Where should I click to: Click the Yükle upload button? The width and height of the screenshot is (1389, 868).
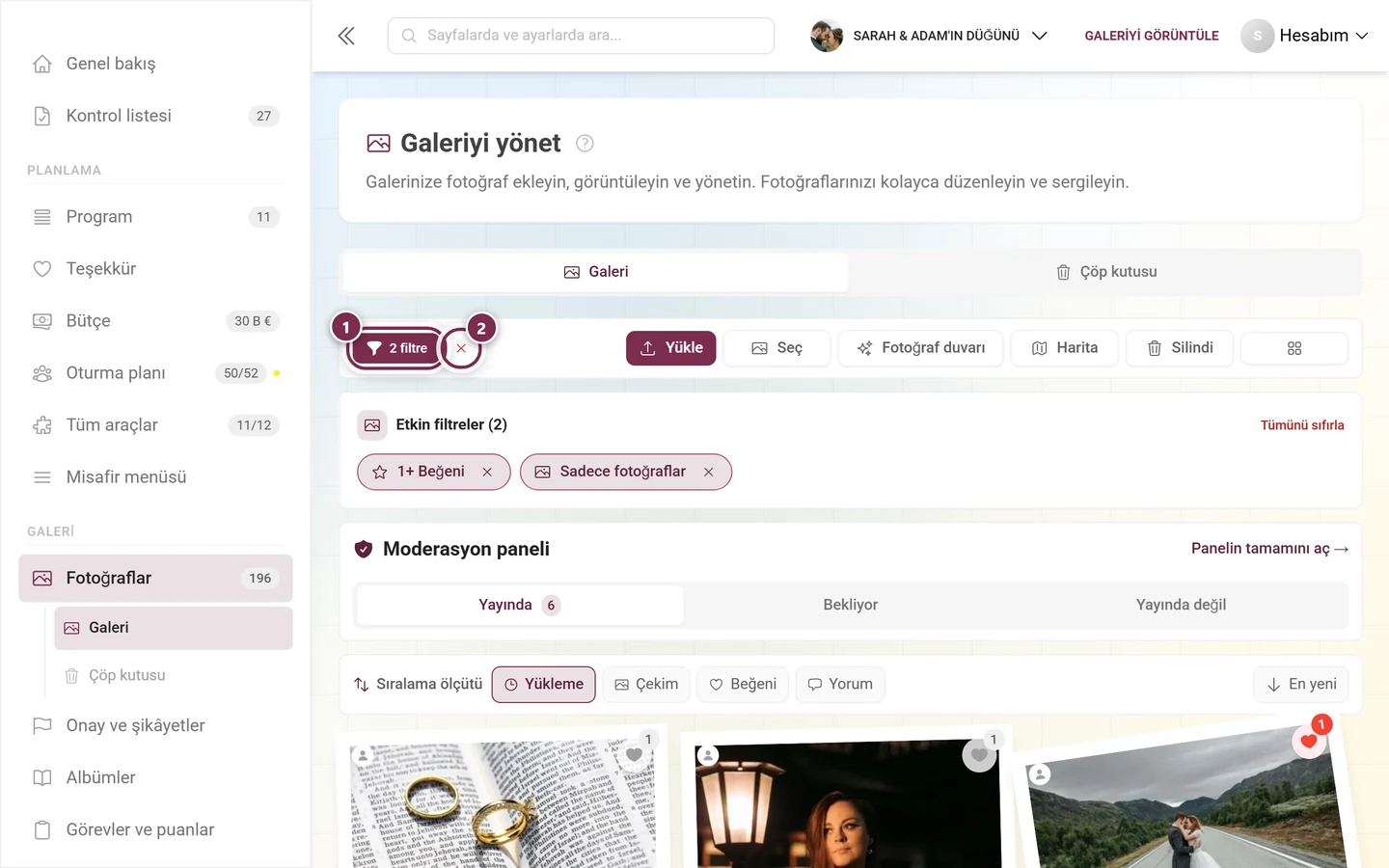[x=671, y=348]
